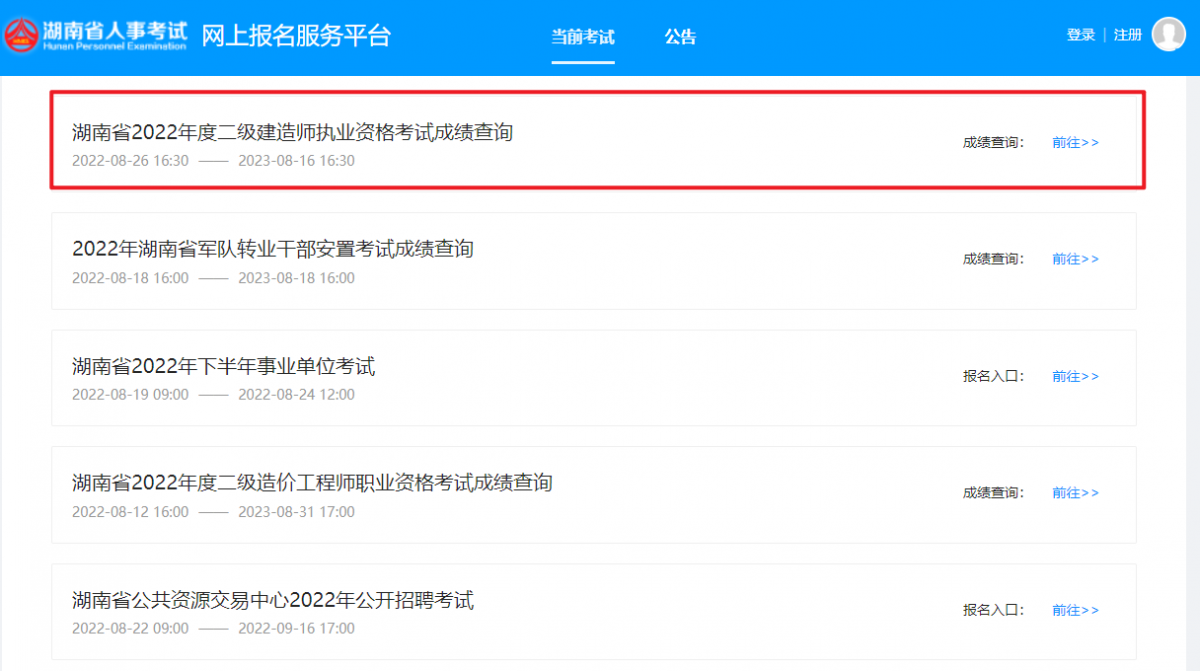Viewport: 1200px width, 671px height.
Task: Click the 注册 link
Action: pos(1128,35)
